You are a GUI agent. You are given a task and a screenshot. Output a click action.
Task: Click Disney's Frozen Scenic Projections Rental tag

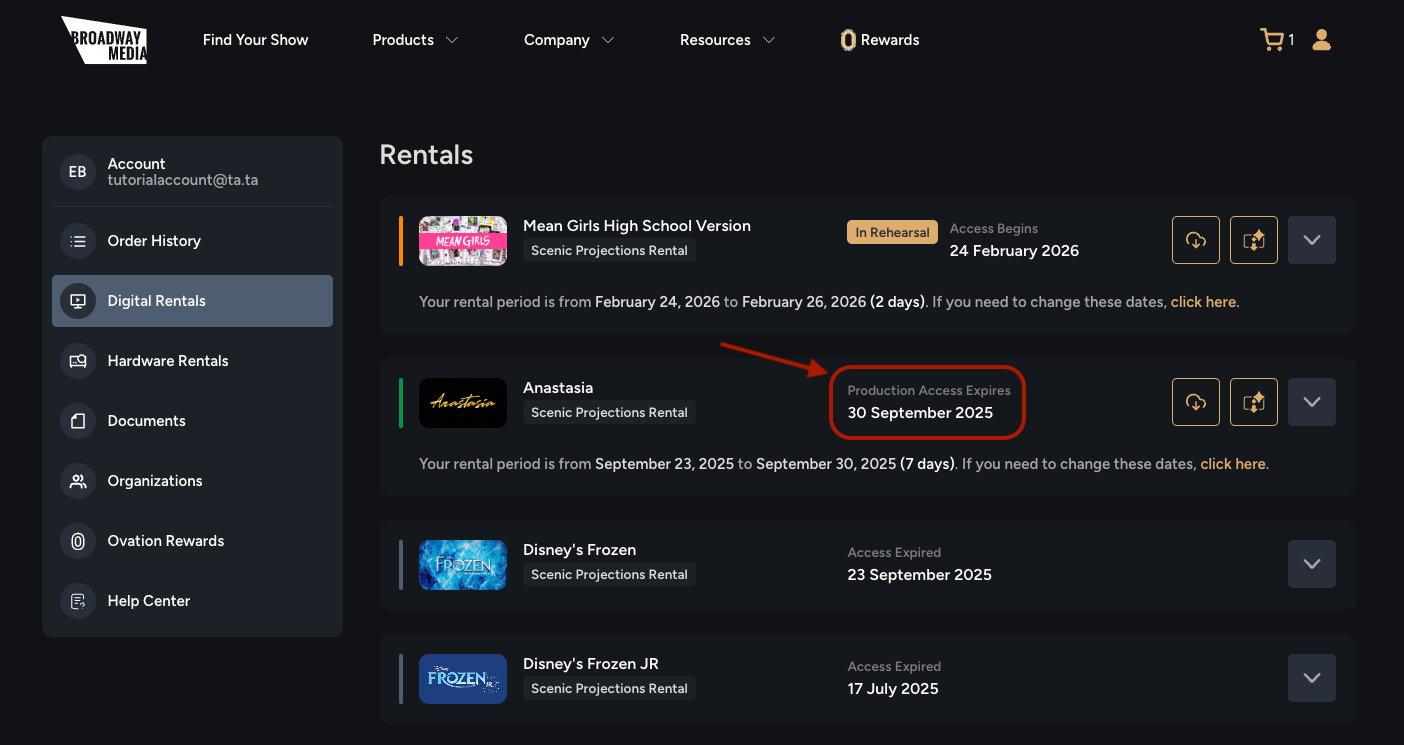(609, 575)
